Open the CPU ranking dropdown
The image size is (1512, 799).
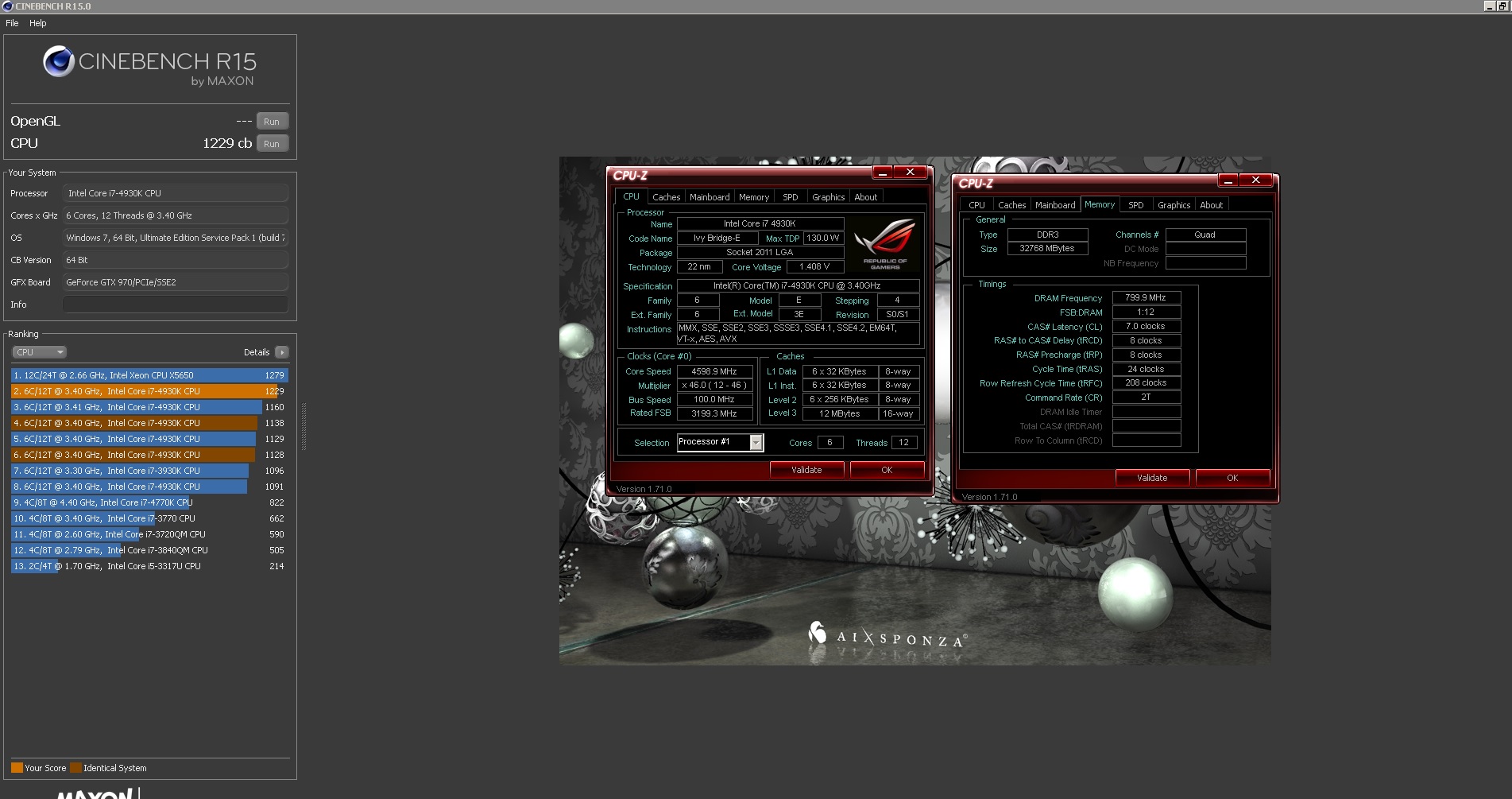[x=39, y=352]
